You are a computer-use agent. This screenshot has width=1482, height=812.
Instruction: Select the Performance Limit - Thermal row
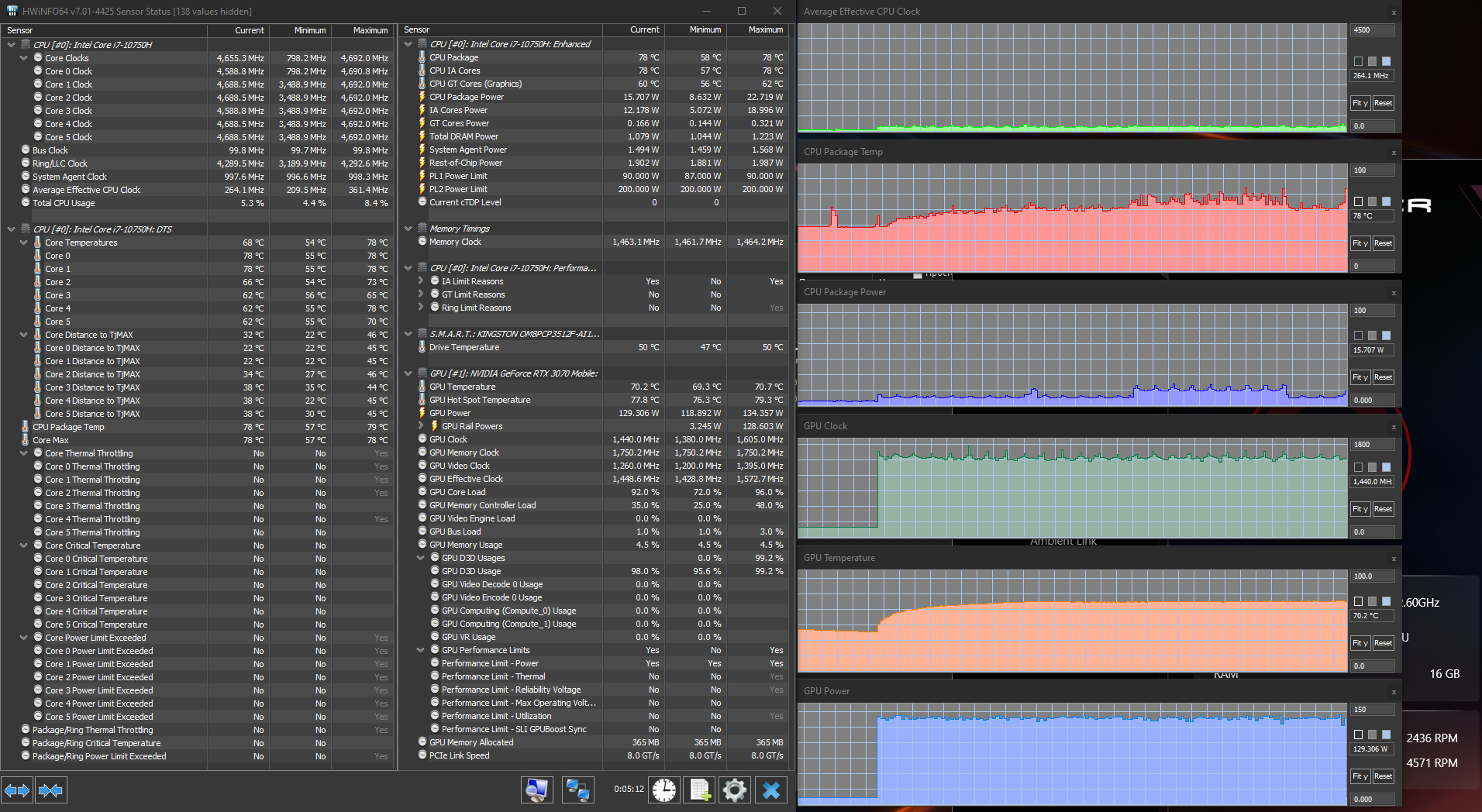(x=595, y=676)
